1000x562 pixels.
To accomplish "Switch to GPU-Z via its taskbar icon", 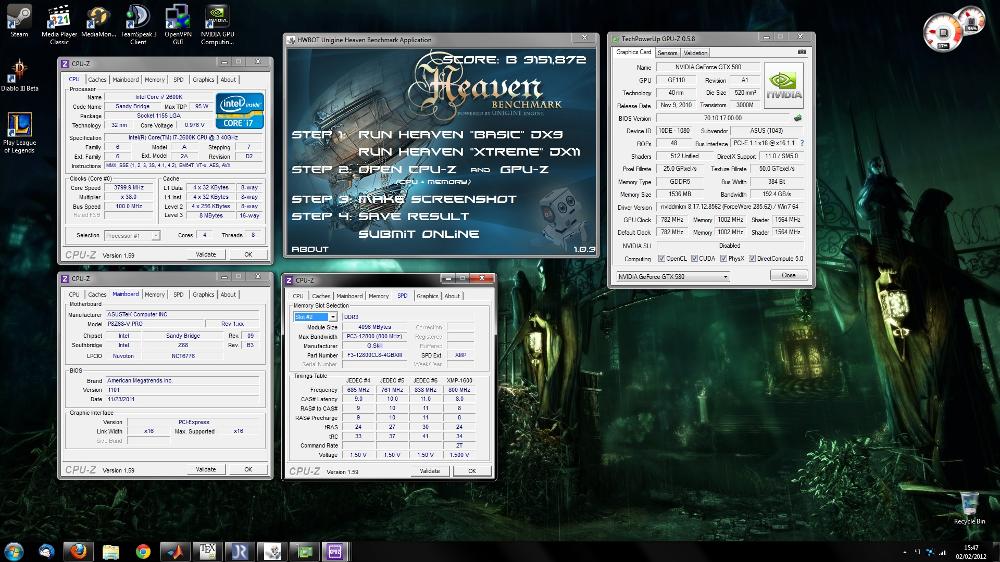I will [x=304, y=551].
